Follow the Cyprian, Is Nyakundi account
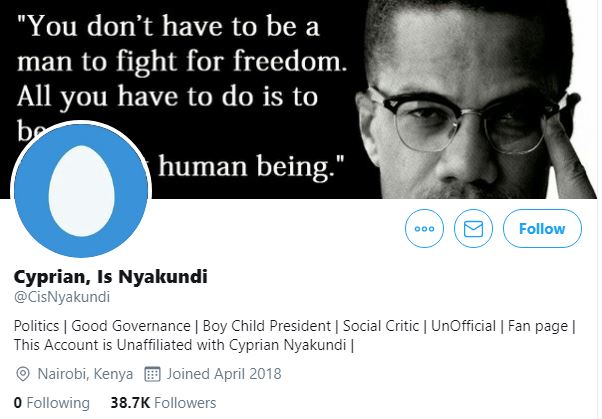The image size is (602, 419). pos(542,229)
